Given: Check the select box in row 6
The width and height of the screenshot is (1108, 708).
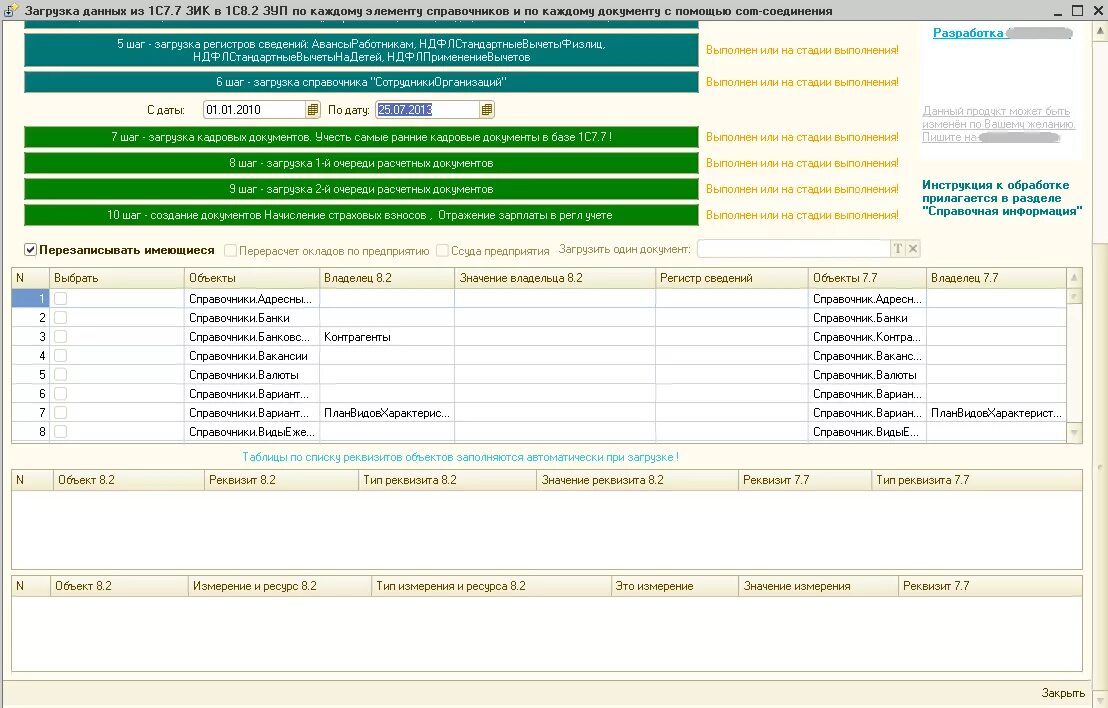Looking at the screenshot, I should click(x=61, y=394).
